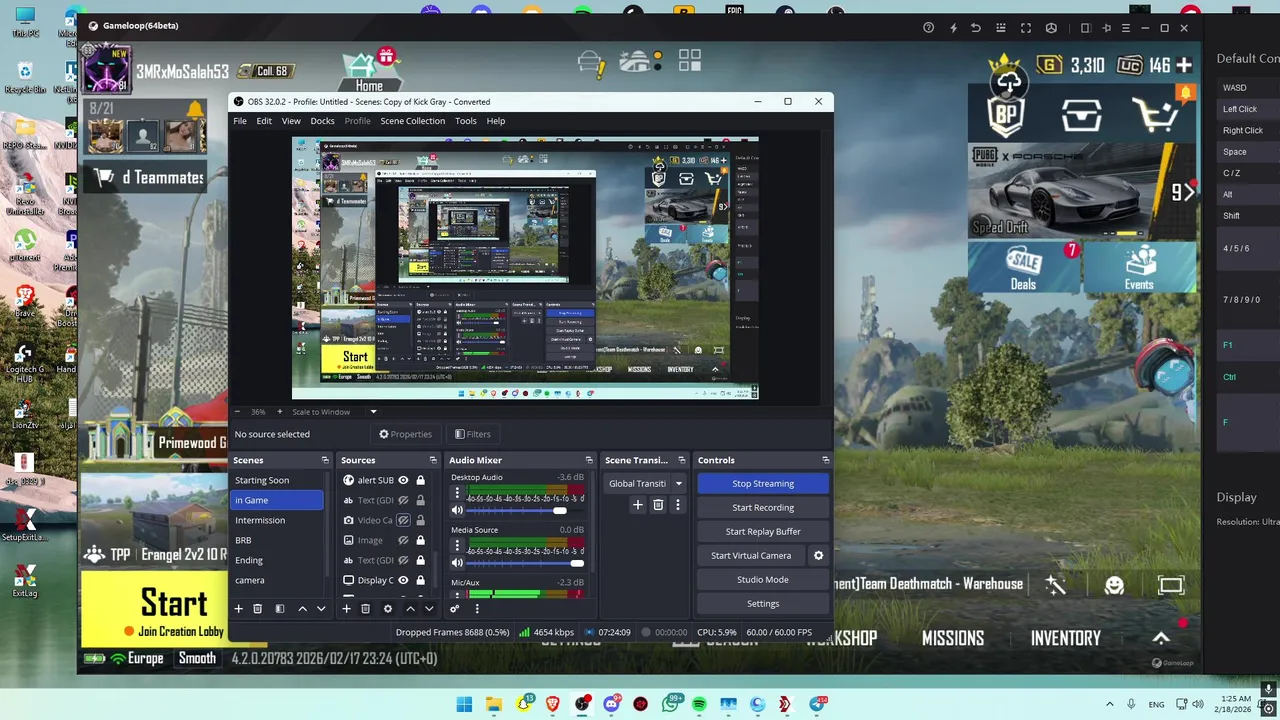Open the Help menu in OBS

(496, 121)
